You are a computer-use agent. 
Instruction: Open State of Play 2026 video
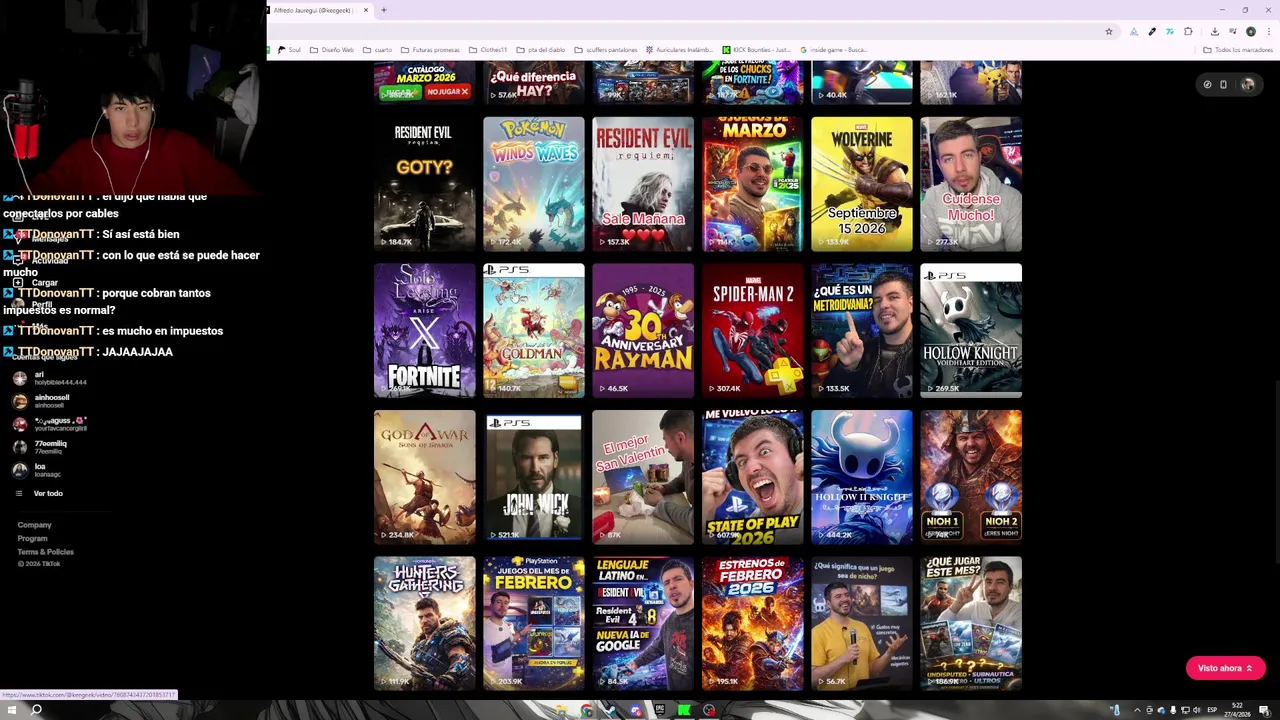pyautogui.click(x=752, y=477)
